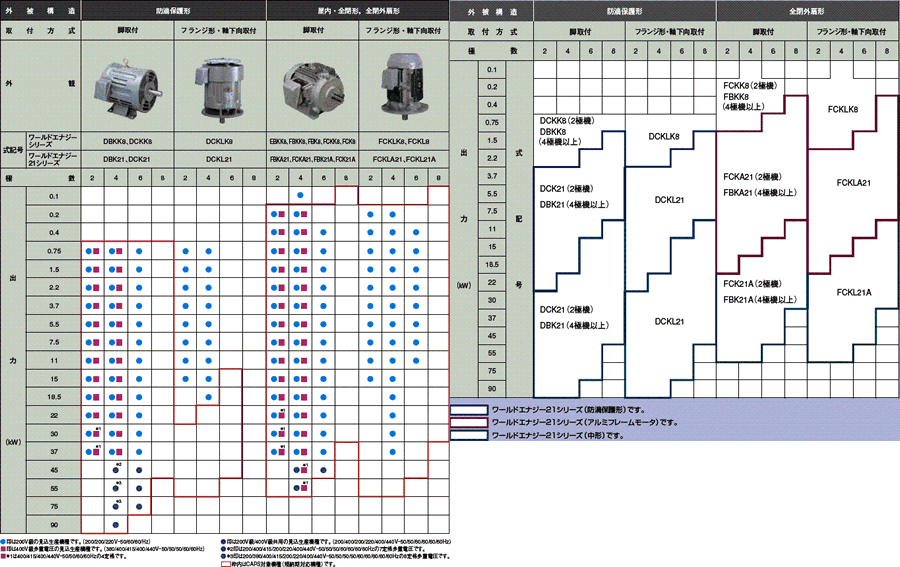Click the foot-mounted totally enclosed motor photo
The height and width of the screenshot is (567, 900).
pos(311,86)
